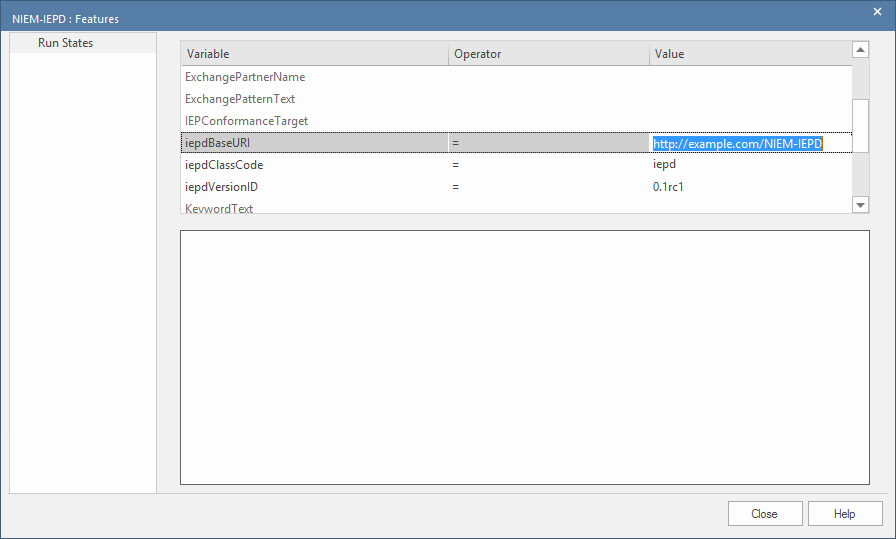The height and width of the screenshot is (539, 896).
Task: Select the ExchangePartnerName row
Action: point(245,77)
